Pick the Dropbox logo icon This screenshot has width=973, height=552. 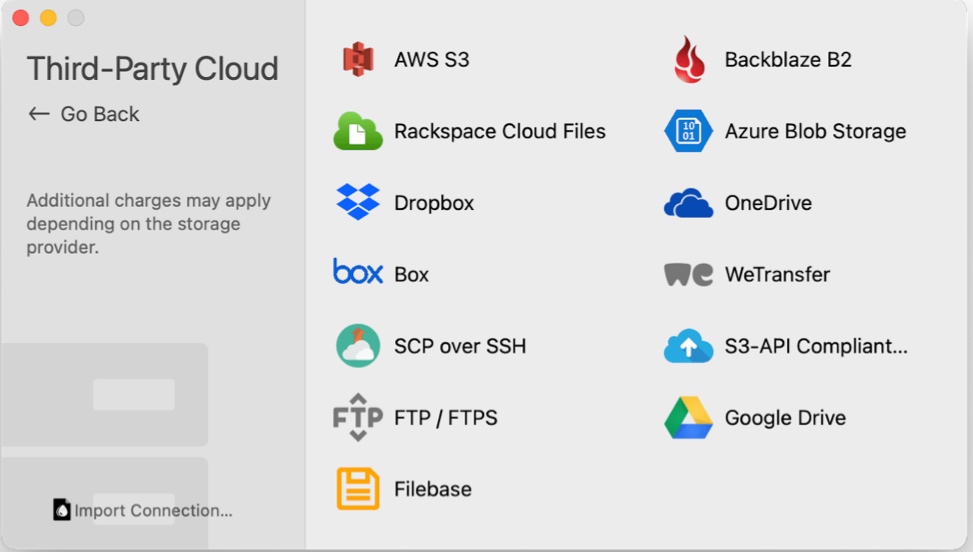point(358,202)
